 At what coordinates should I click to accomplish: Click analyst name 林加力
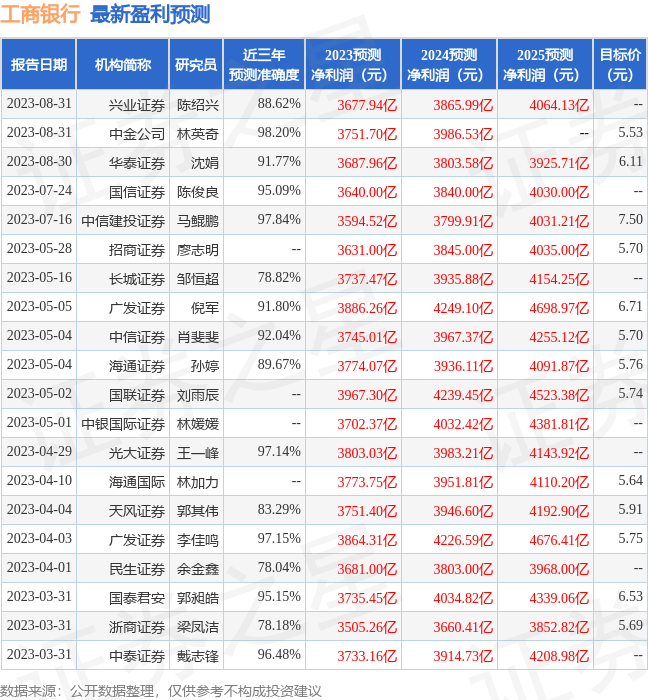pyautogui.click(x=198, y=482)
